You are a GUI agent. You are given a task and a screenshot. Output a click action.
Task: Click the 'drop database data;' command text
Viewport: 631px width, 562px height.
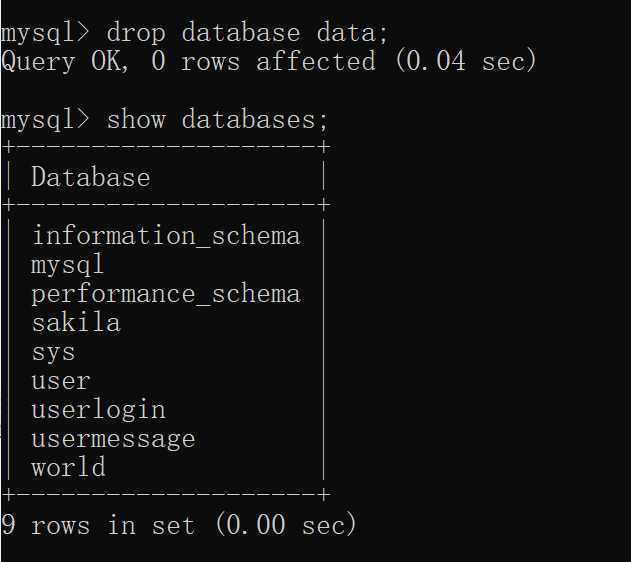(x=247, y=33)
